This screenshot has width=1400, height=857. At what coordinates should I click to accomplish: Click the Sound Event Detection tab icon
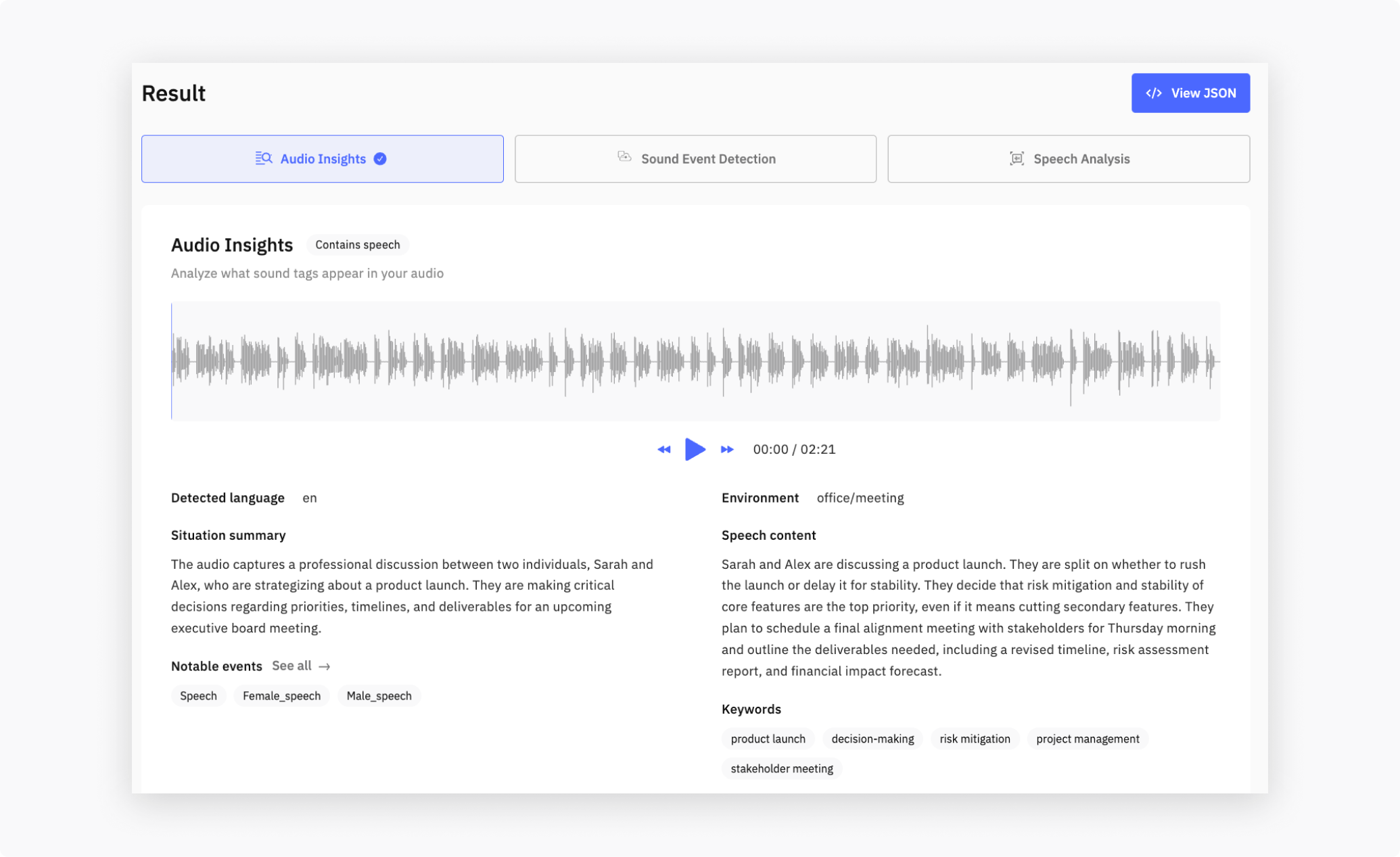pos(624,157)
